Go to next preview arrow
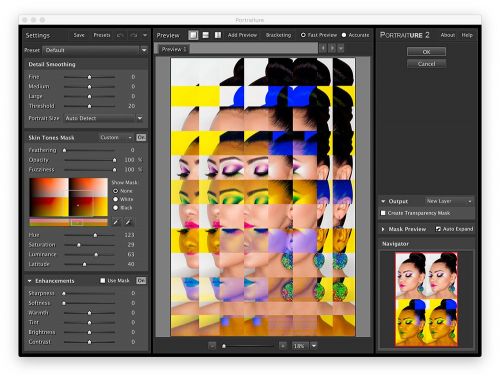500x379 pixels. [332, 48]
